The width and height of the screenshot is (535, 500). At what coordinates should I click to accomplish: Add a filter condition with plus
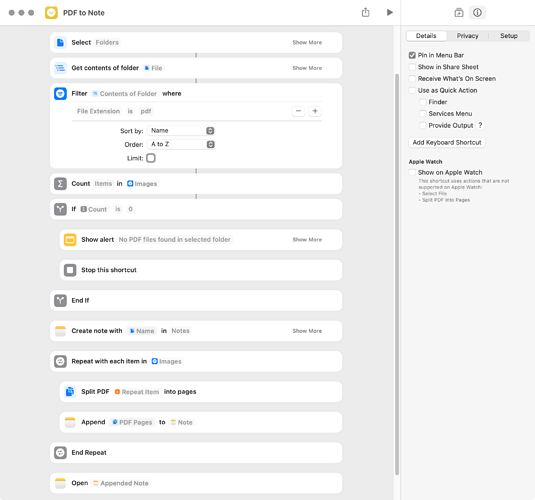315,111
